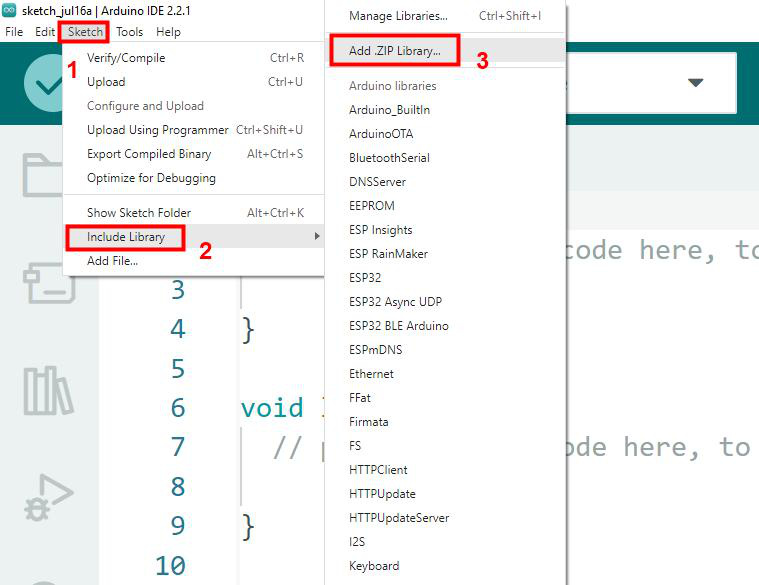759x585 pixels.
Task: Close the Sketch menu
Action: pos(85,32)
